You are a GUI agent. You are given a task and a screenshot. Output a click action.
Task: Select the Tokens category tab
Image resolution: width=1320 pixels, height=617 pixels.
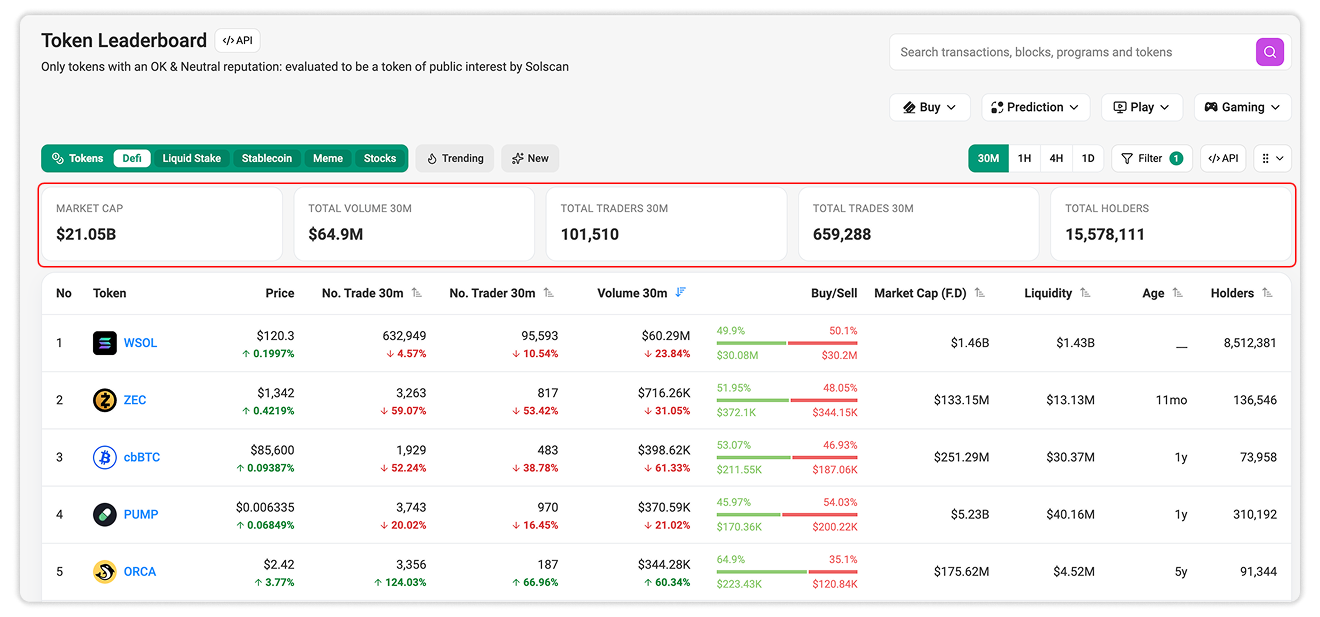77,158
